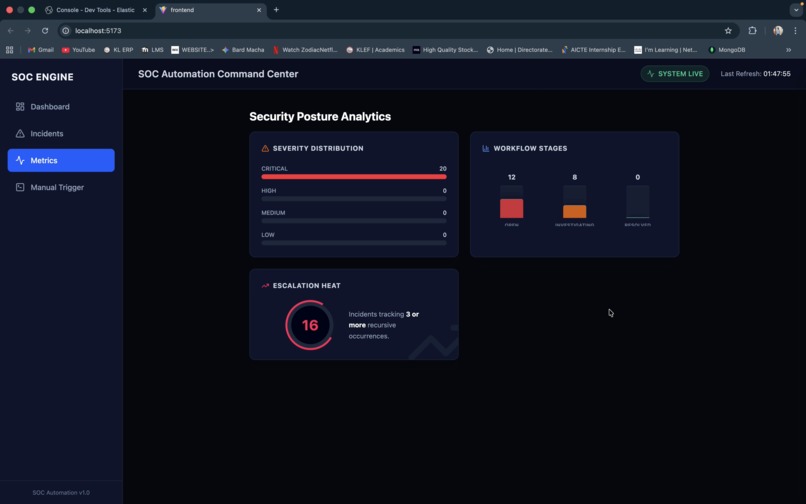Expand the tab search dropdown arrow

pyautogui.click(x=796, y=10)
